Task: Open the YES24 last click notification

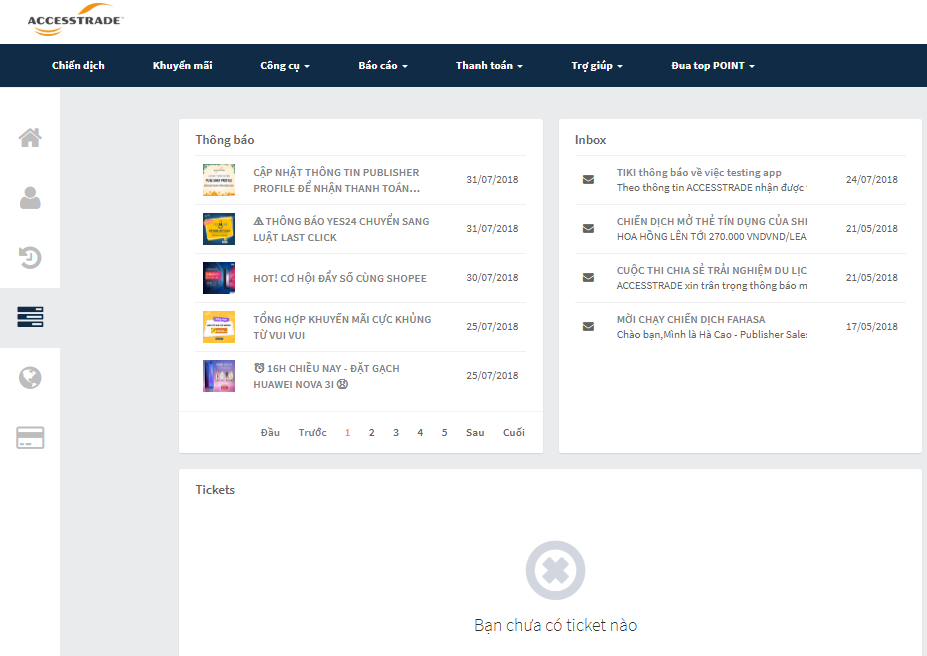Action: (341, 229)
